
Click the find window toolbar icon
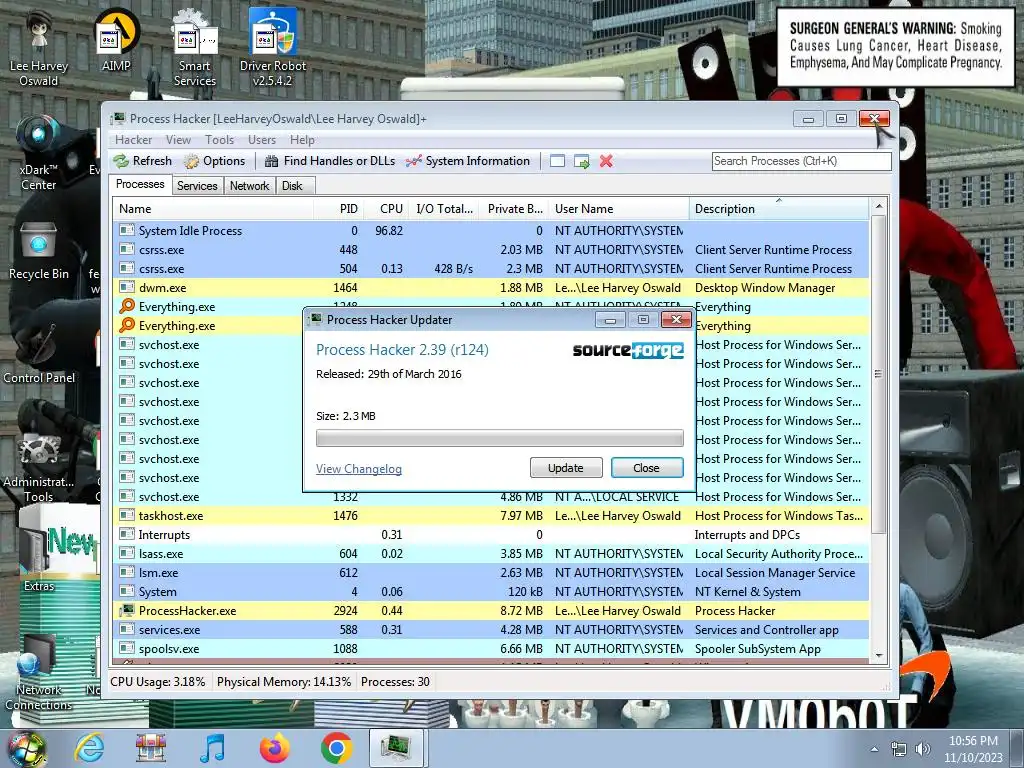coord(557,161)
